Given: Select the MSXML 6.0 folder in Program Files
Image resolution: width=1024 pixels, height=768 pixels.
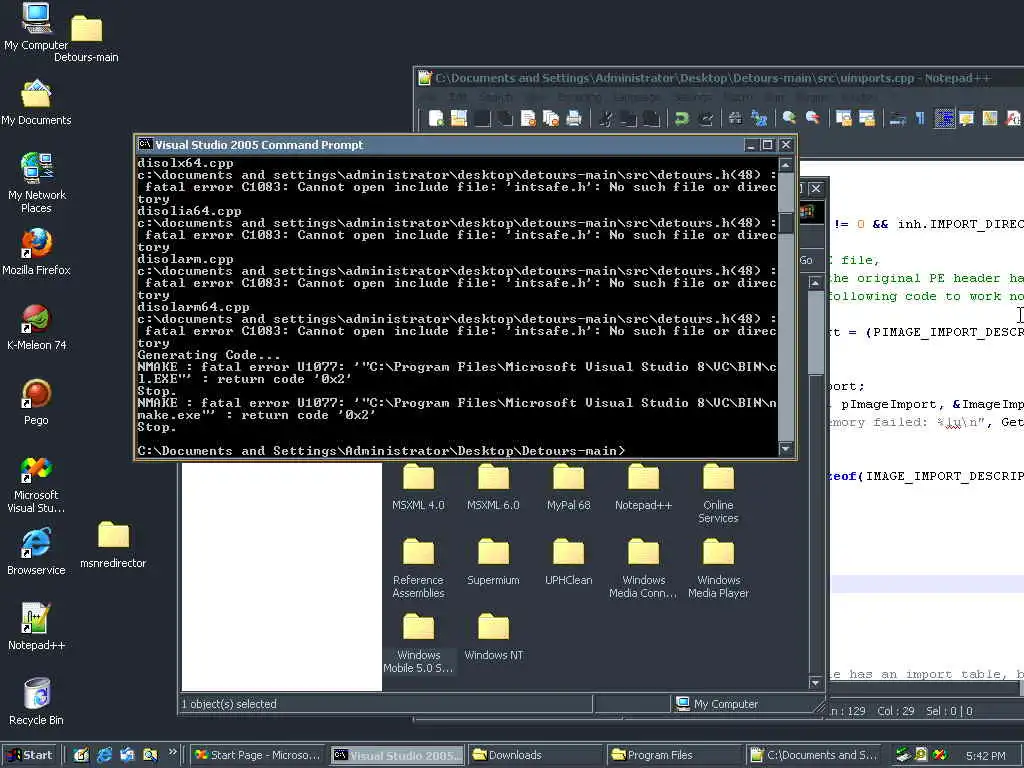Looking at the screenshot, I should (x=493, y=487).
